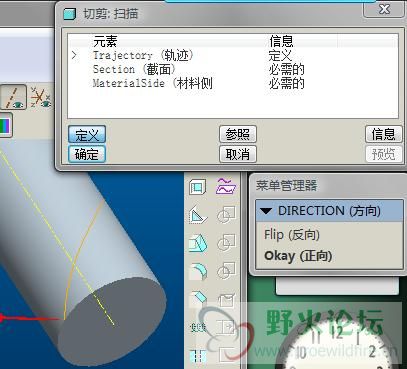
Task: Select the Shell tool icon
Action: pyautogui.click(x=198, y=187)
